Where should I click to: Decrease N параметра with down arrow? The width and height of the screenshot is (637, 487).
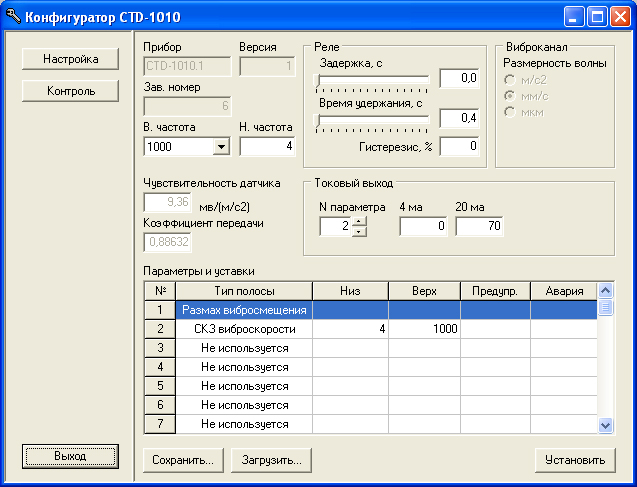[360, 232]
